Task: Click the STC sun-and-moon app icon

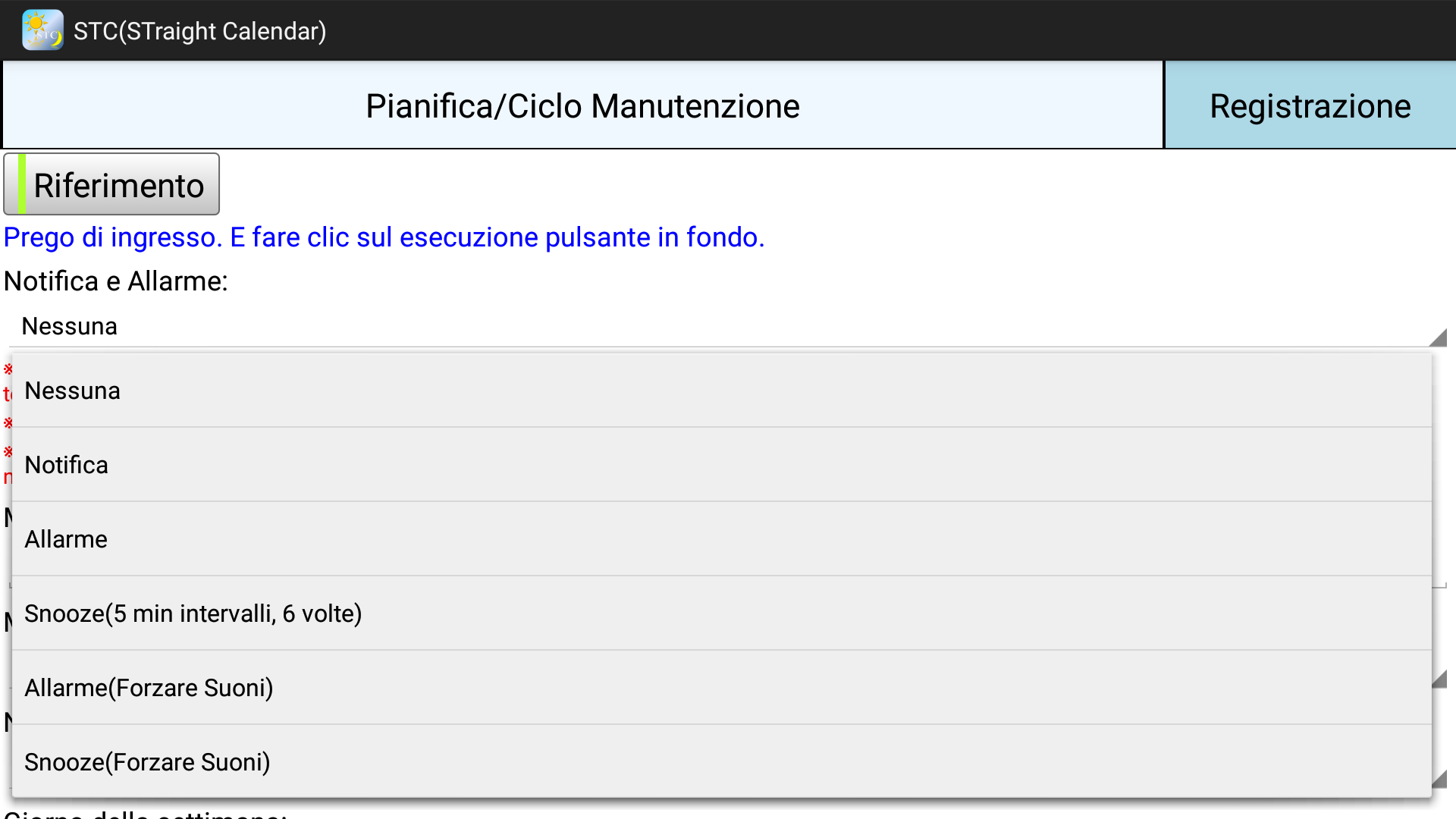Action: coord(42,30)
